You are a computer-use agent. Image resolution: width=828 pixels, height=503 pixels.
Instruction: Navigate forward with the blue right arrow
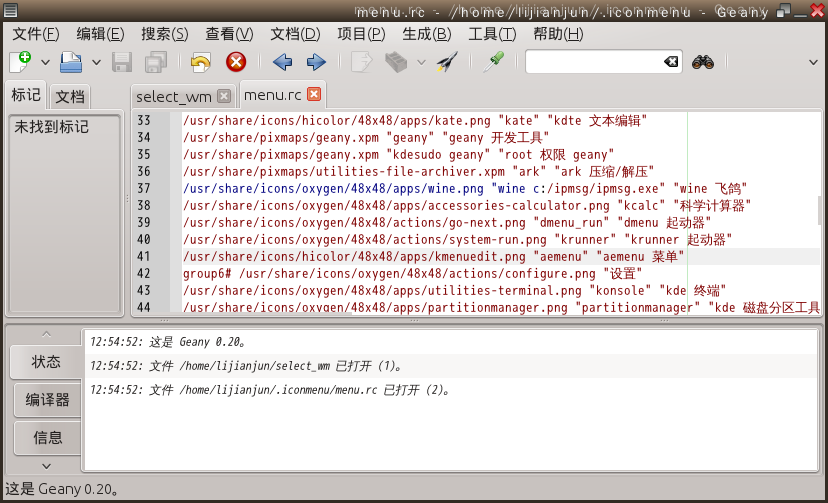coord(316,62)
